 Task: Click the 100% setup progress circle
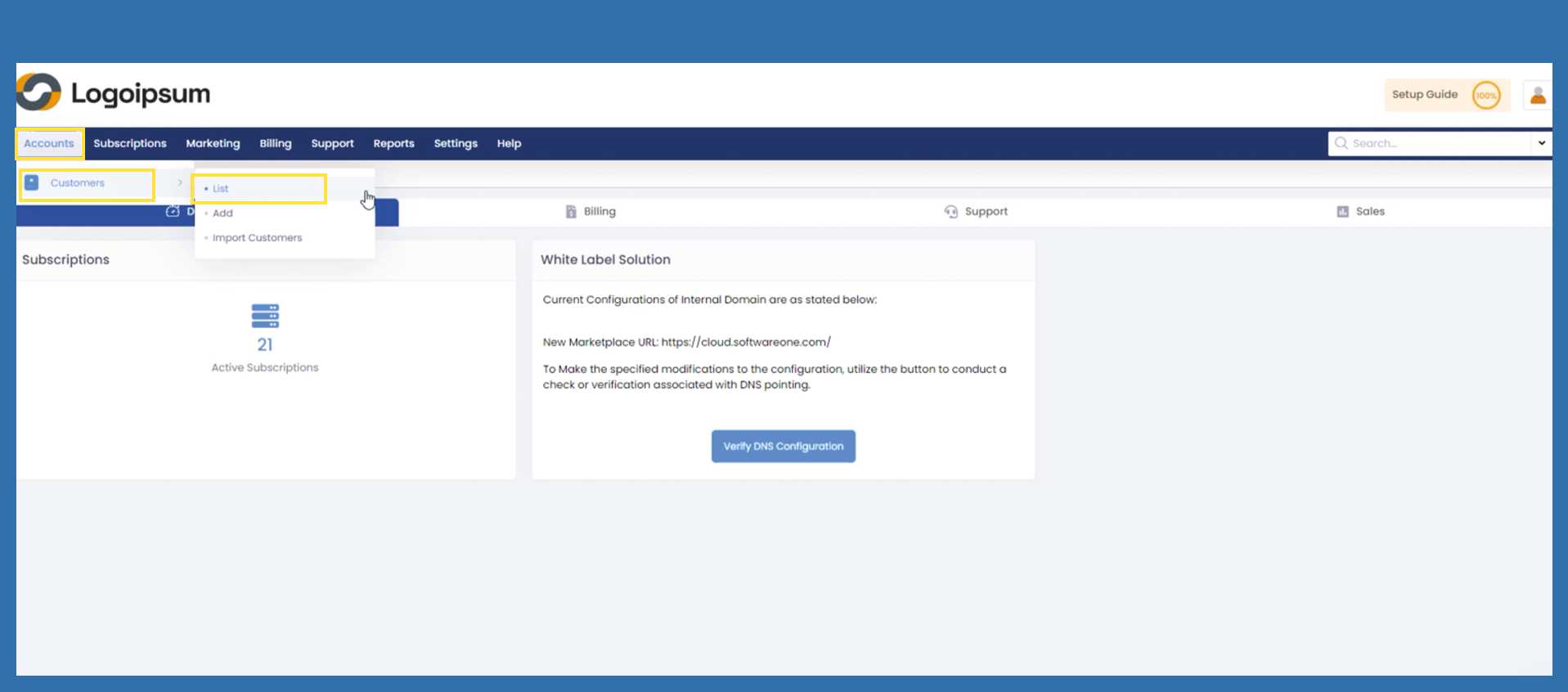1485,96
